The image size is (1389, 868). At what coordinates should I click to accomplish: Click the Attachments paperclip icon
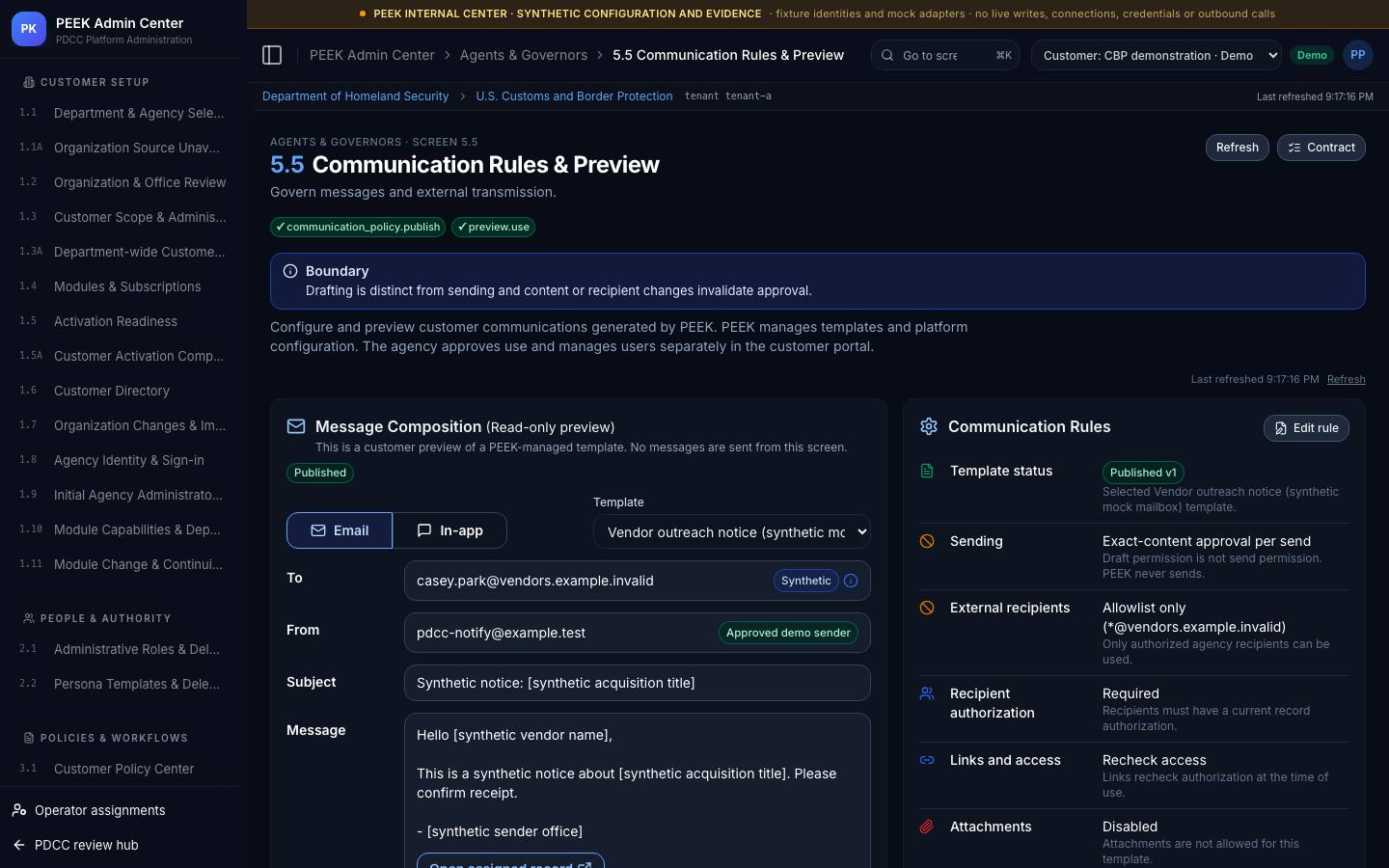927,827
